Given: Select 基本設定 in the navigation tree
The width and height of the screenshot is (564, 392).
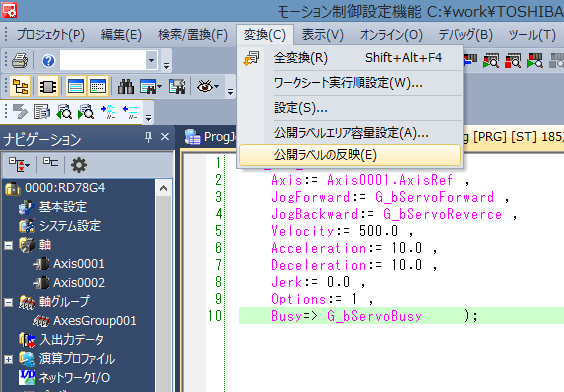Looking at the screenshot, I should click(63, 207).
